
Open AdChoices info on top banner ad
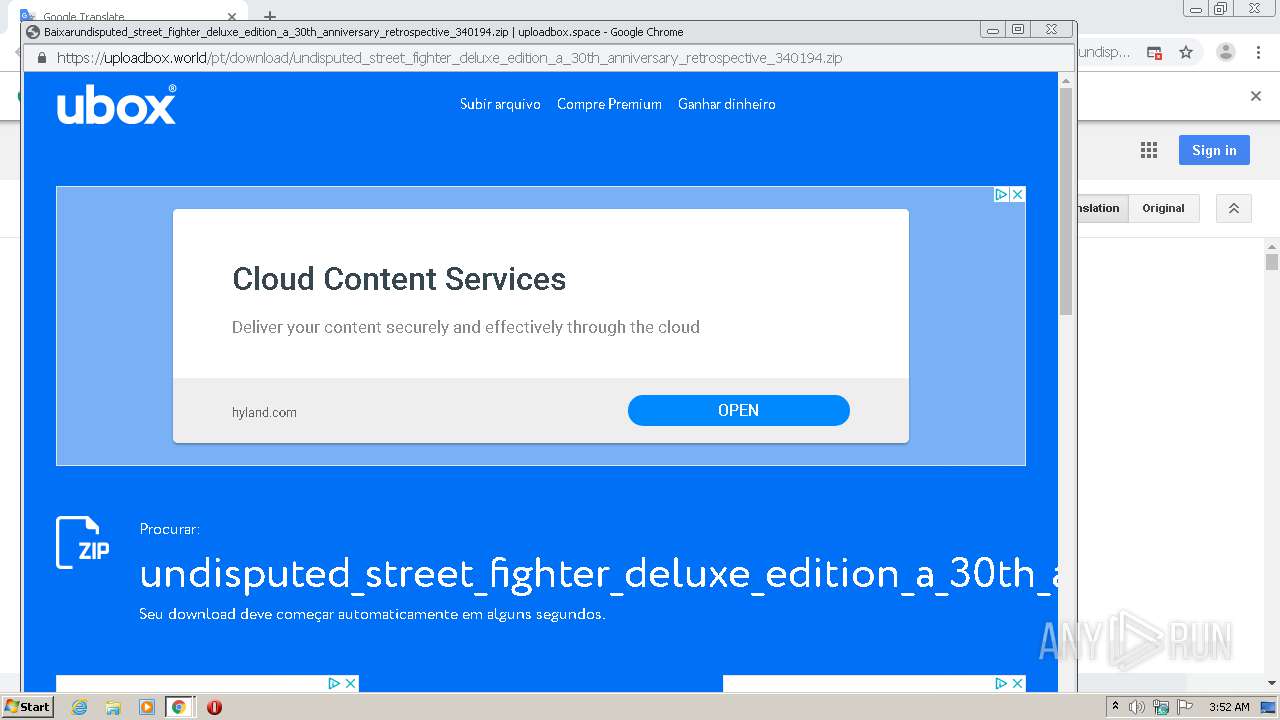pyautogui.click(x=1001, y=195)
